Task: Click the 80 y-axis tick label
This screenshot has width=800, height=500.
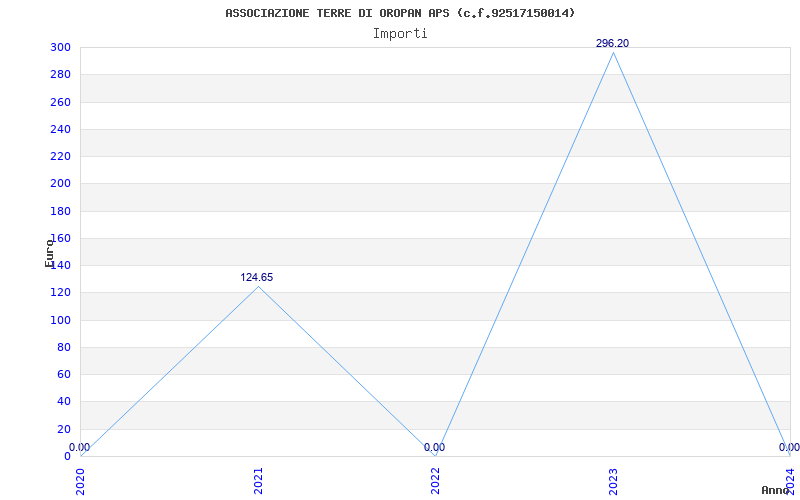Action: 64,347
